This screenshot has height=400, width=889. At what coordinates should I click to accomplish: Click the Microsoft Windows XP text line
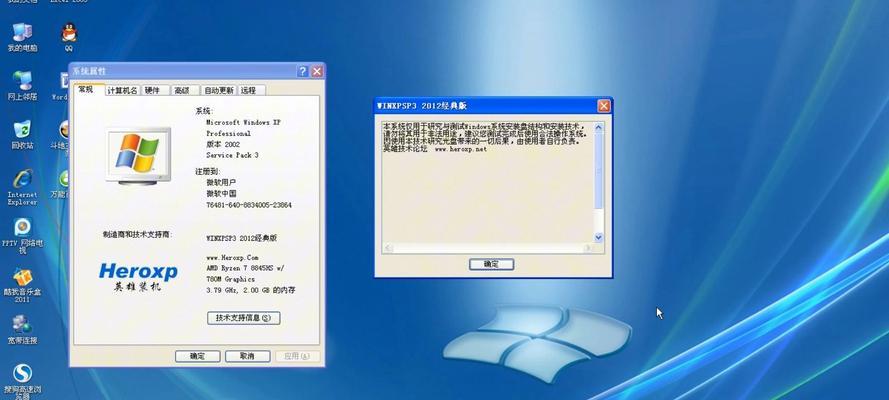point(244,122)
